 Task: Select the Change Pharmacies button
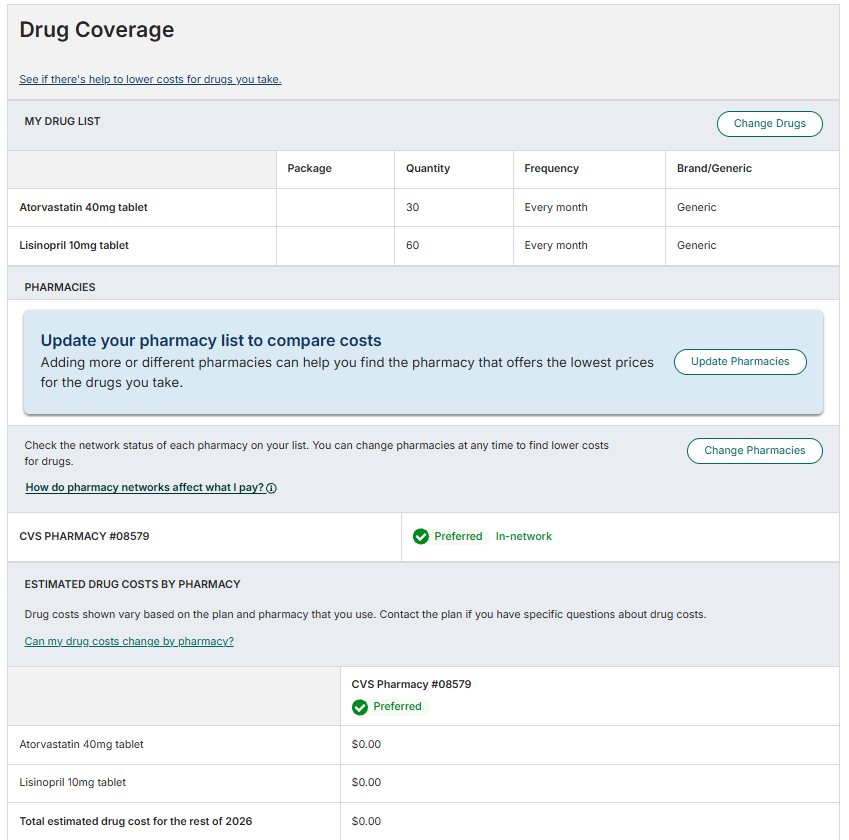754,451
